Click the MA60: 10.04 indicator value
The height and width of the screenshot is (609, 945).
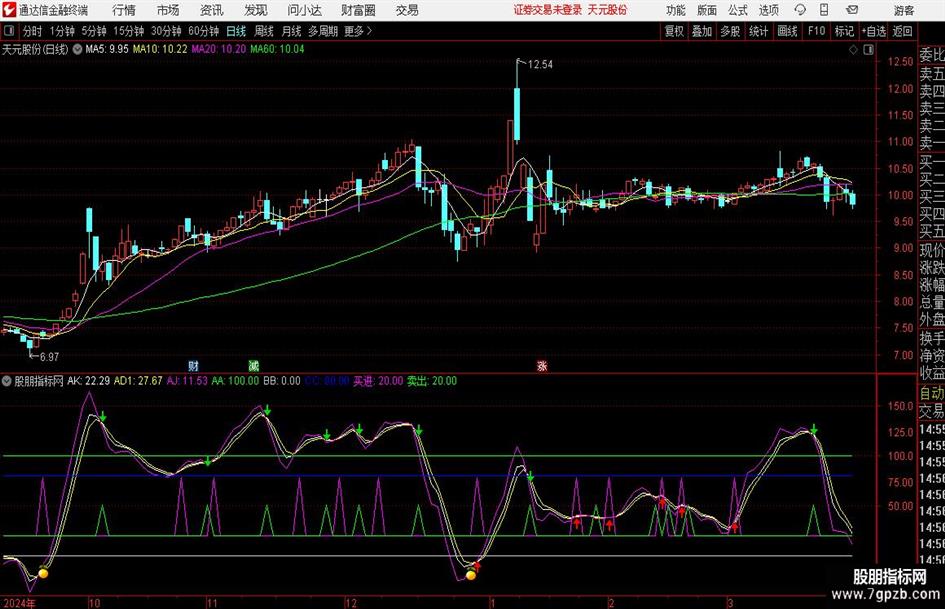(x=277, y=49)
